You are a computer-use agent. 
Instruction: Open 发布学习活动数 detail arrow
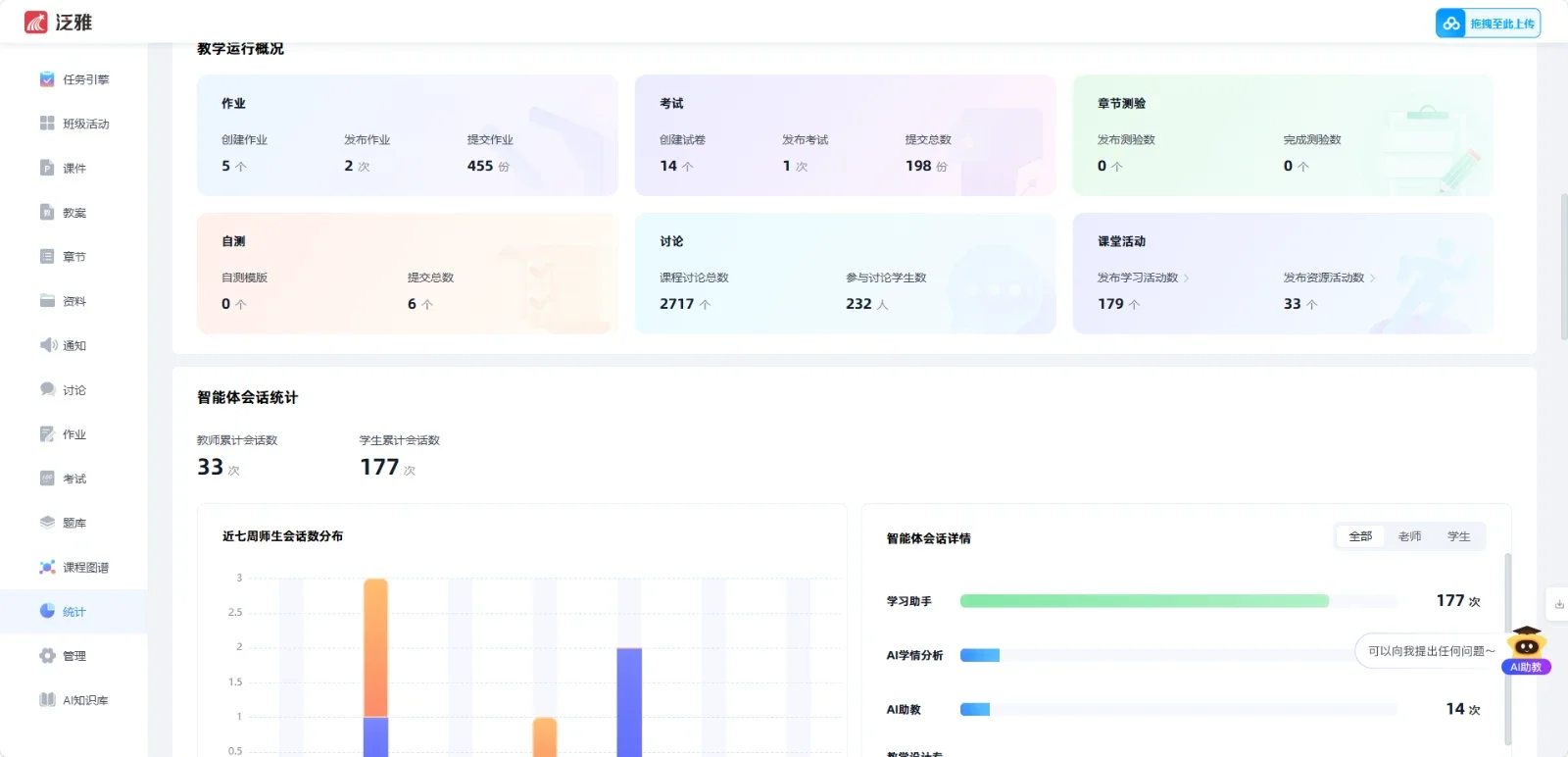point(1186,278)
